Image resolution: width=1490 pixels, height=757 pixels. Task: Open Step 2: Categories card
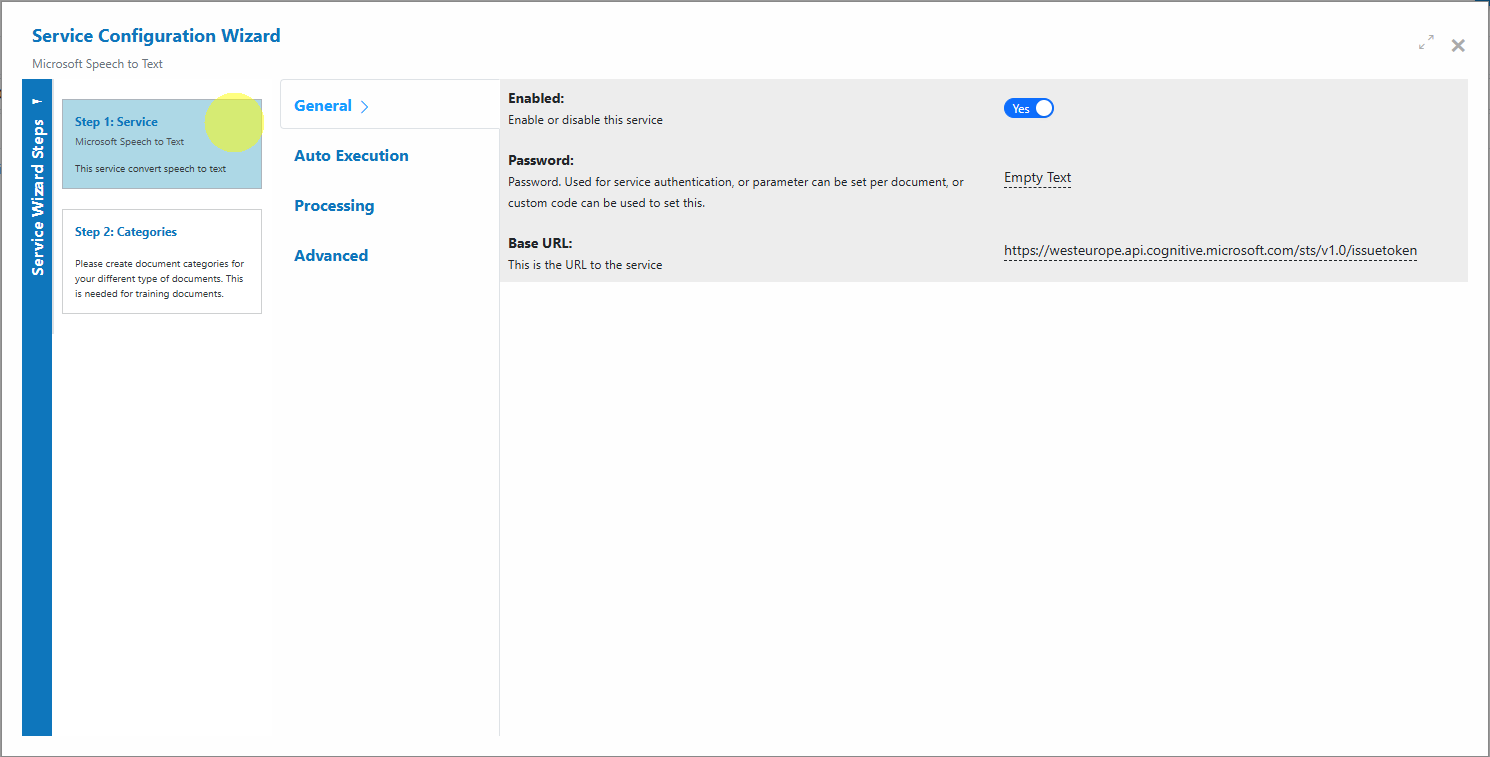click(x=162, y=261)
